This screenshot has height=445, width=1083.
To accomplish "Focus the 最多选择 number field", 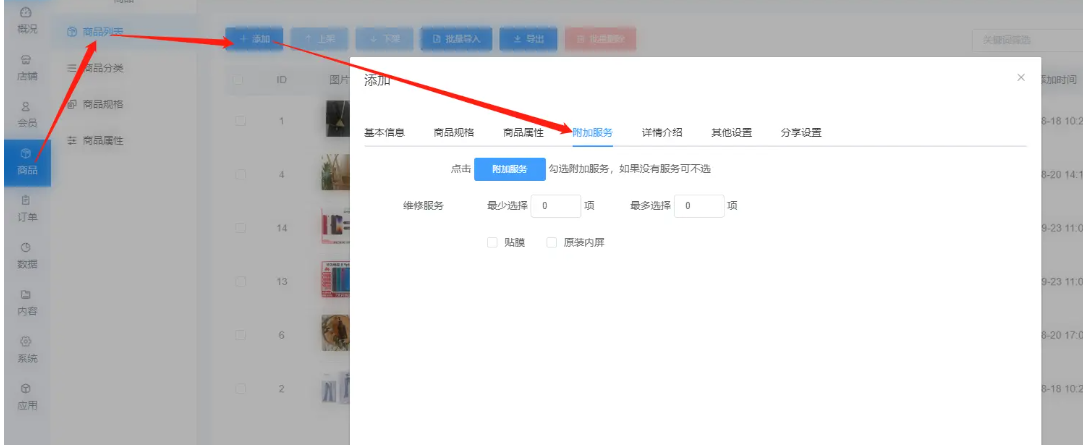I will click(699, 206).
